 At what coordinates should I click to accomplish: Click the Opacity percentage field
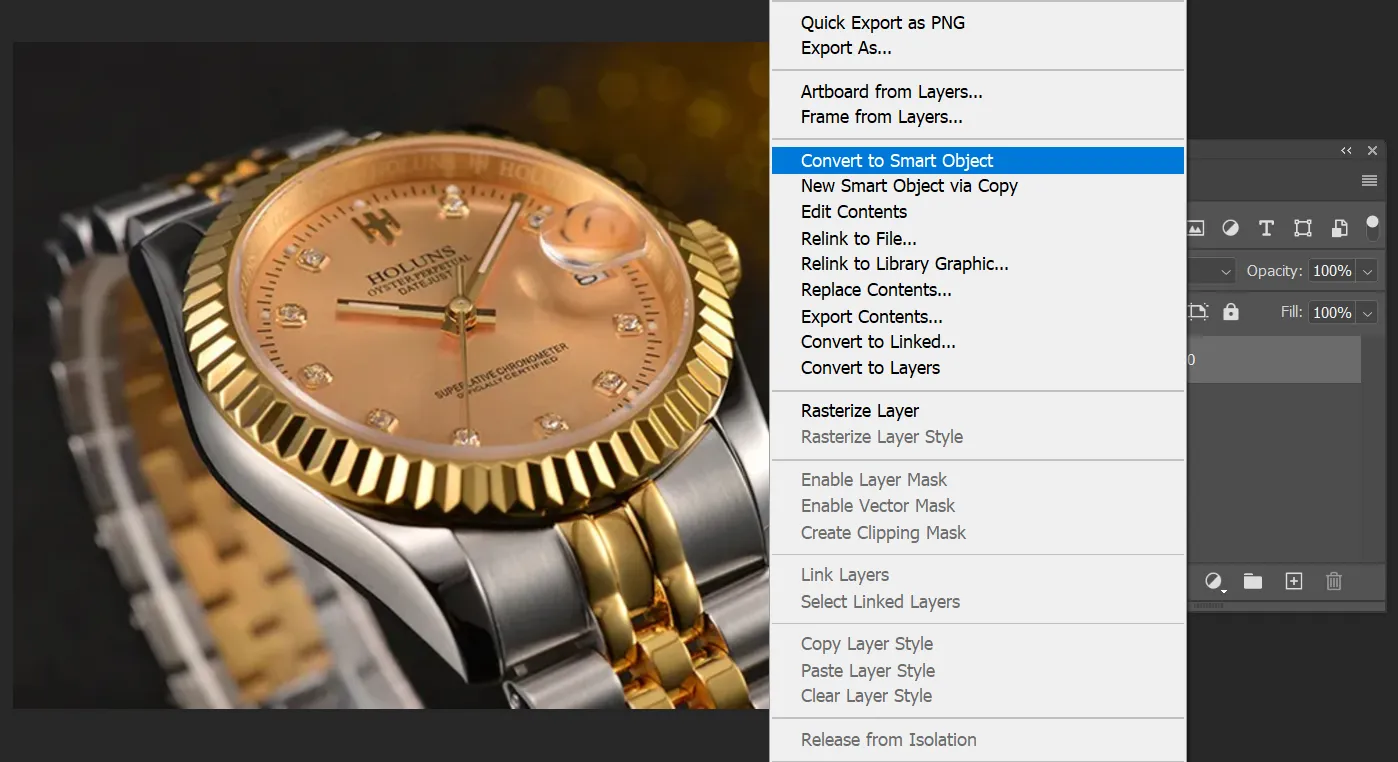[1331, 271]
